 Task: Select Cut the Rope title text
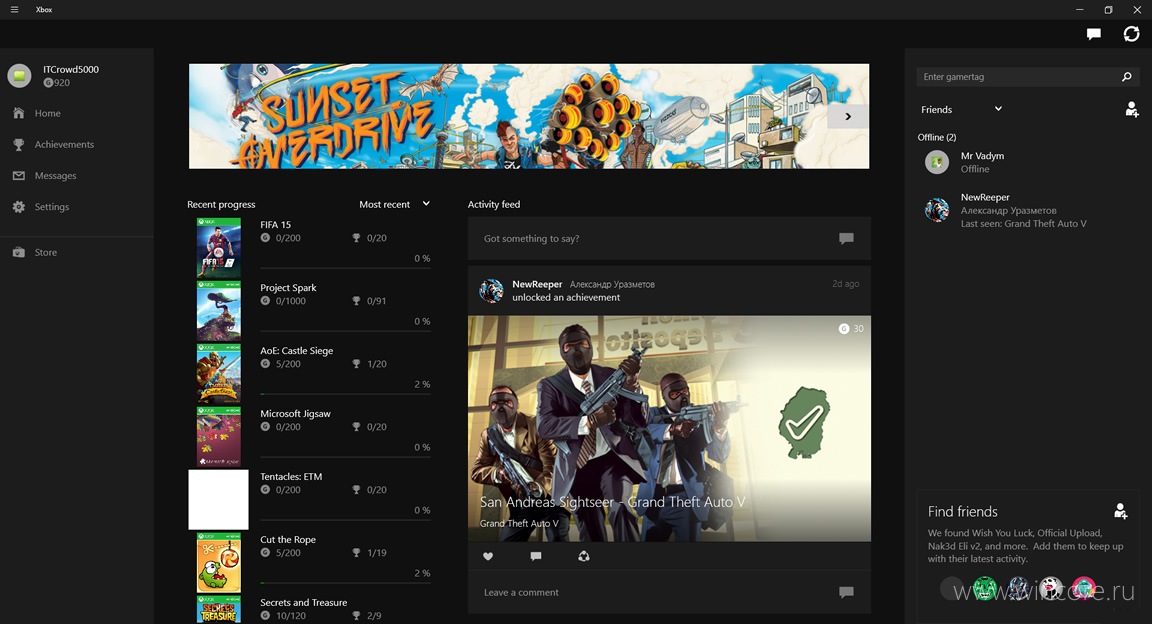(288, 539)
